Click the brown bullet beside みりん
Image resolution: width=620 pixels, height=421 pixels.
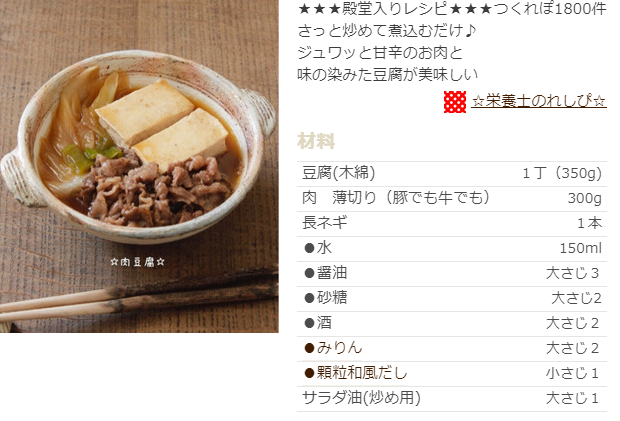point(309,348)
